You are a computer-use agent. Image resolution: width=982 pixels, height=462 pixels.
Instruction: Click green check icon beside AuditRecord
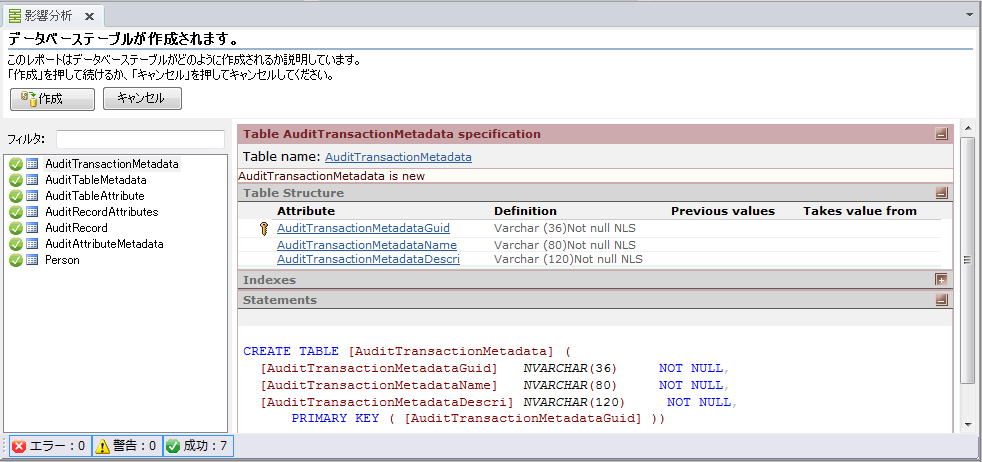[16, 228]
